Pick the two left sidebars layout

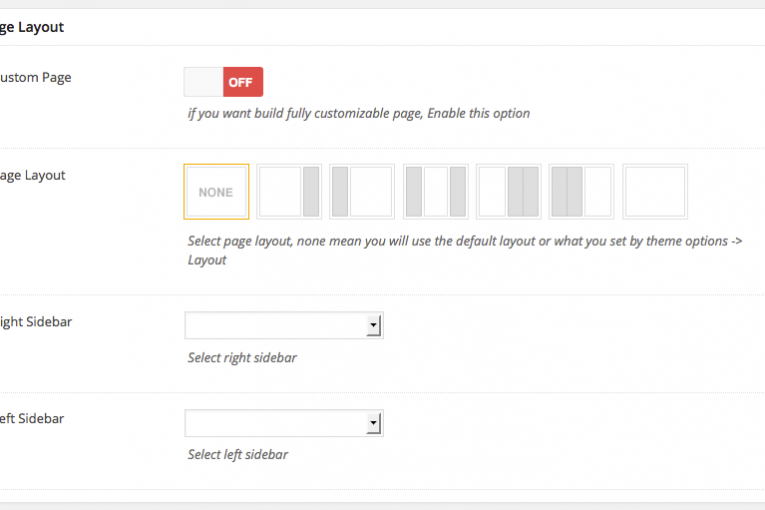click(x=582, y=192)
